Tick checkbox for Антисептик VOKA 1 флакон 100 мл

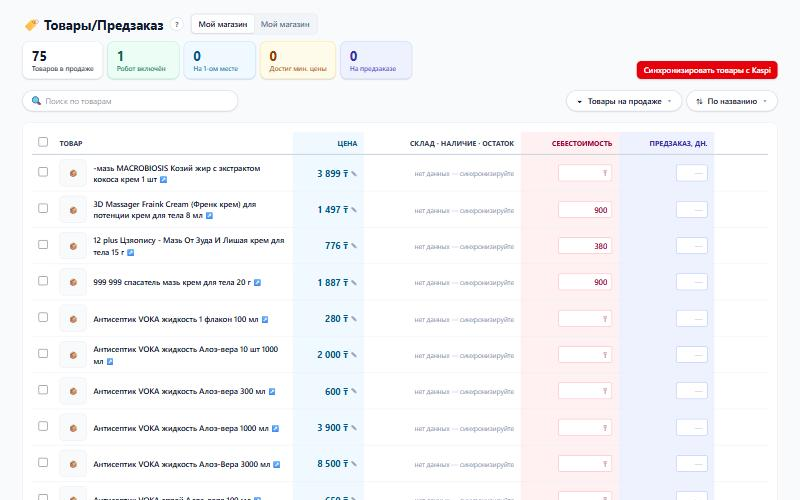[43, 317]
